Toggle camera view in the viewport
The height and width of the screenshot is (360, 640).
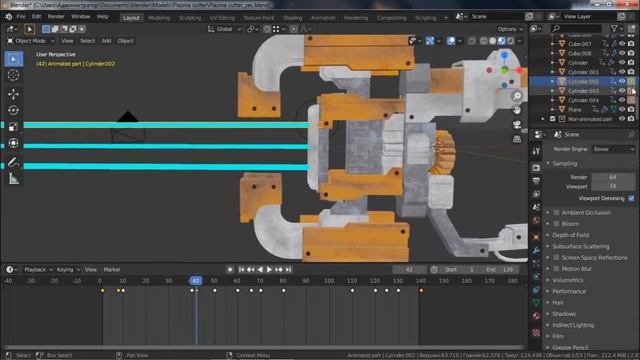pos(517,124)
